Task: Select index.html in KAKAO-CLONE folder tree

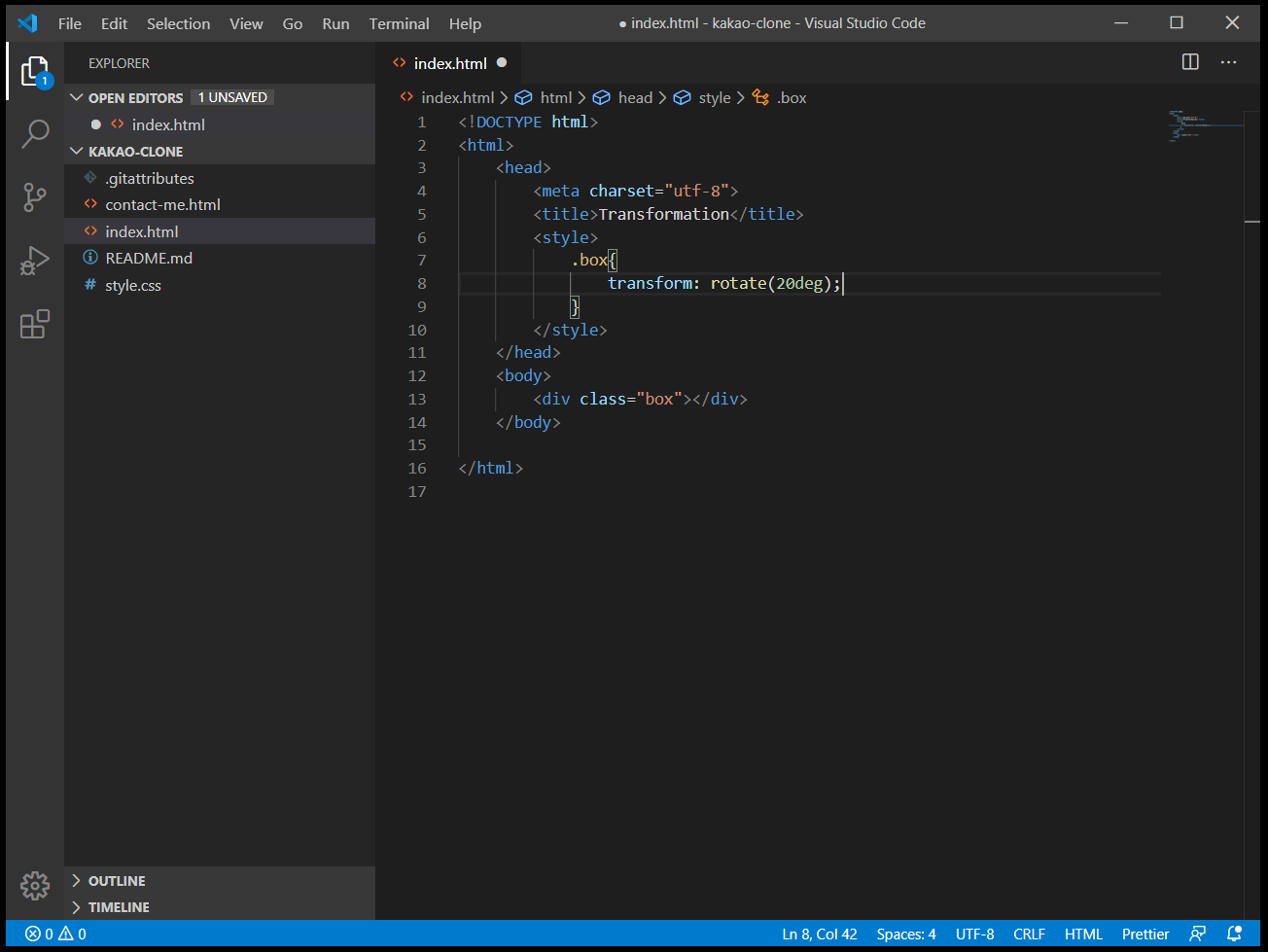Action: tap(220, 231)
